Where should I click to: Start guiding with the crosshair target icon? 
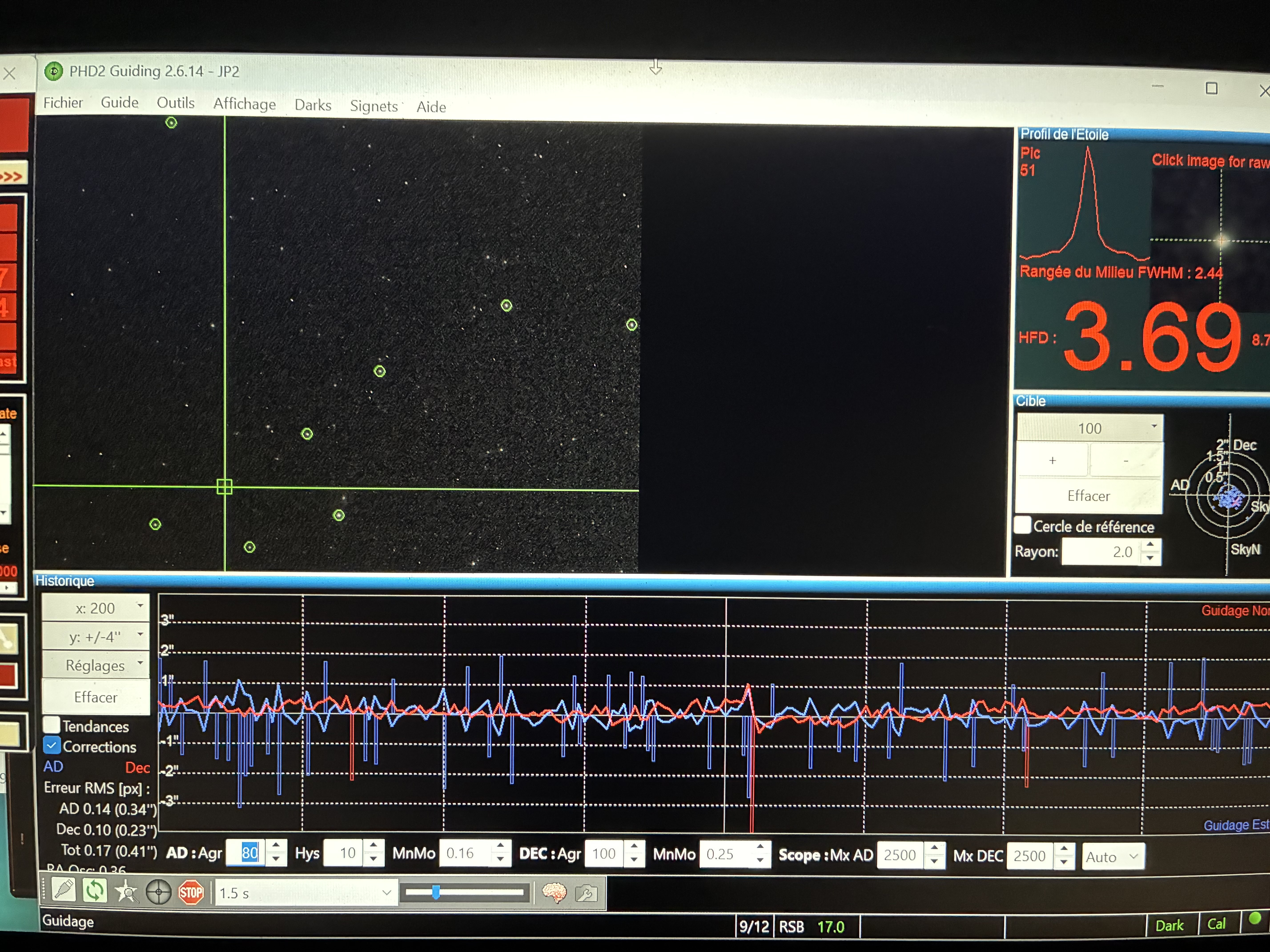tap(159, 892)
